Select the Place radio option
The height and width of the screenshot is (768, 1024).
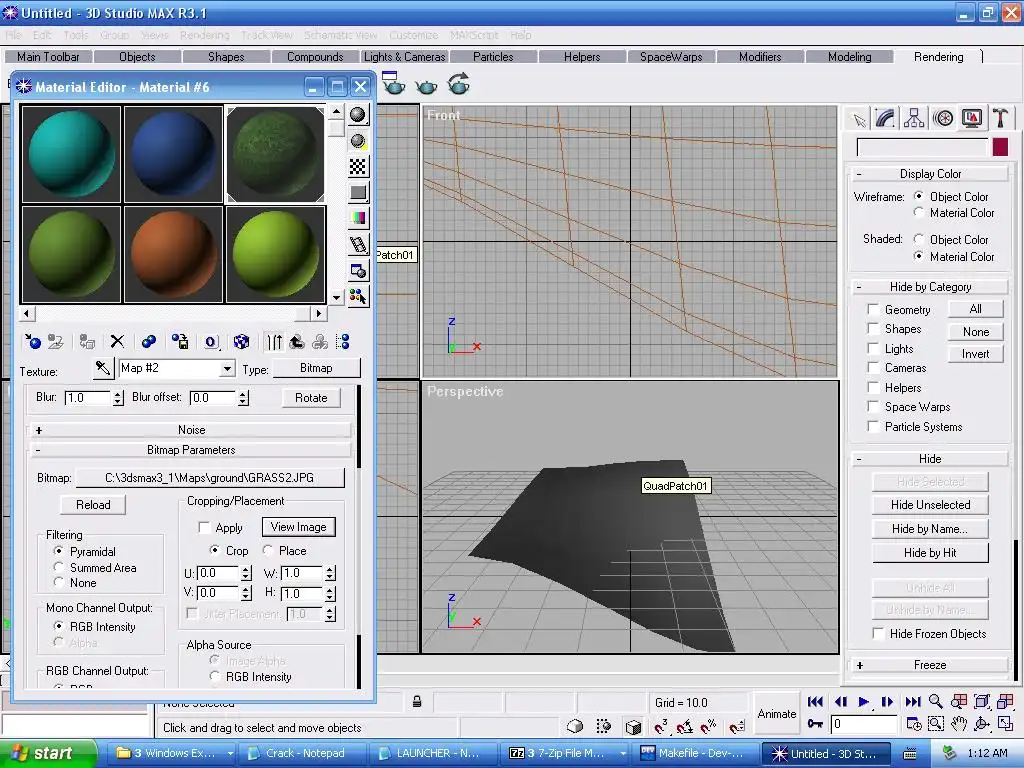tap(268, 550)
